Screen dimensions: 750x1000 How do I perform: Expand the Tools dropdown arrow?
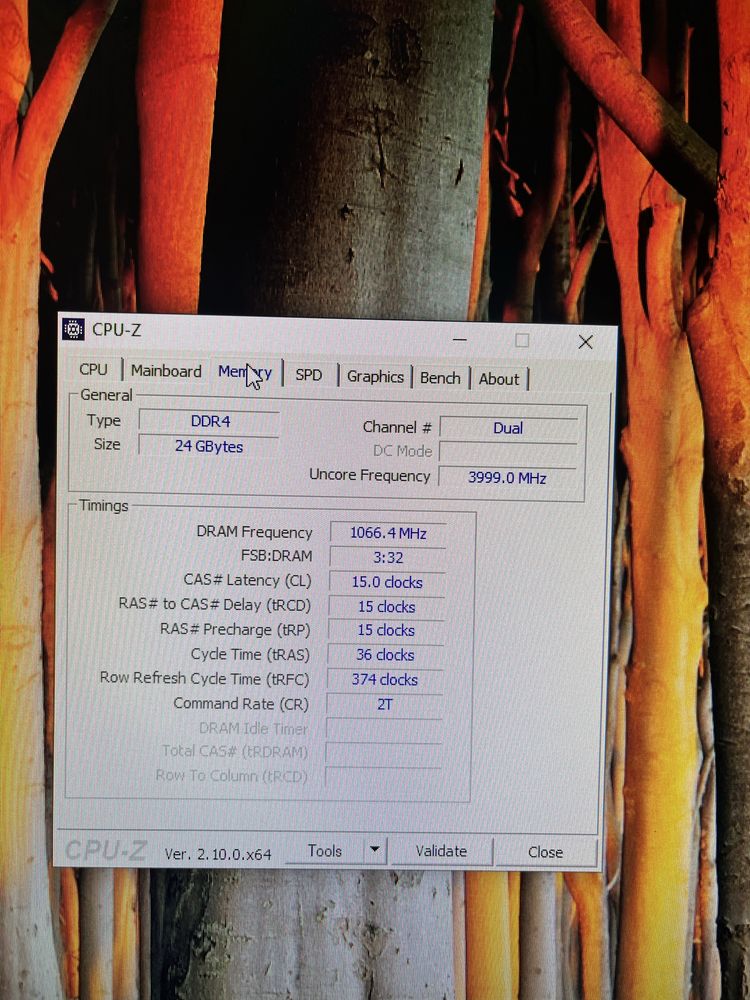(x=375, y=851)
